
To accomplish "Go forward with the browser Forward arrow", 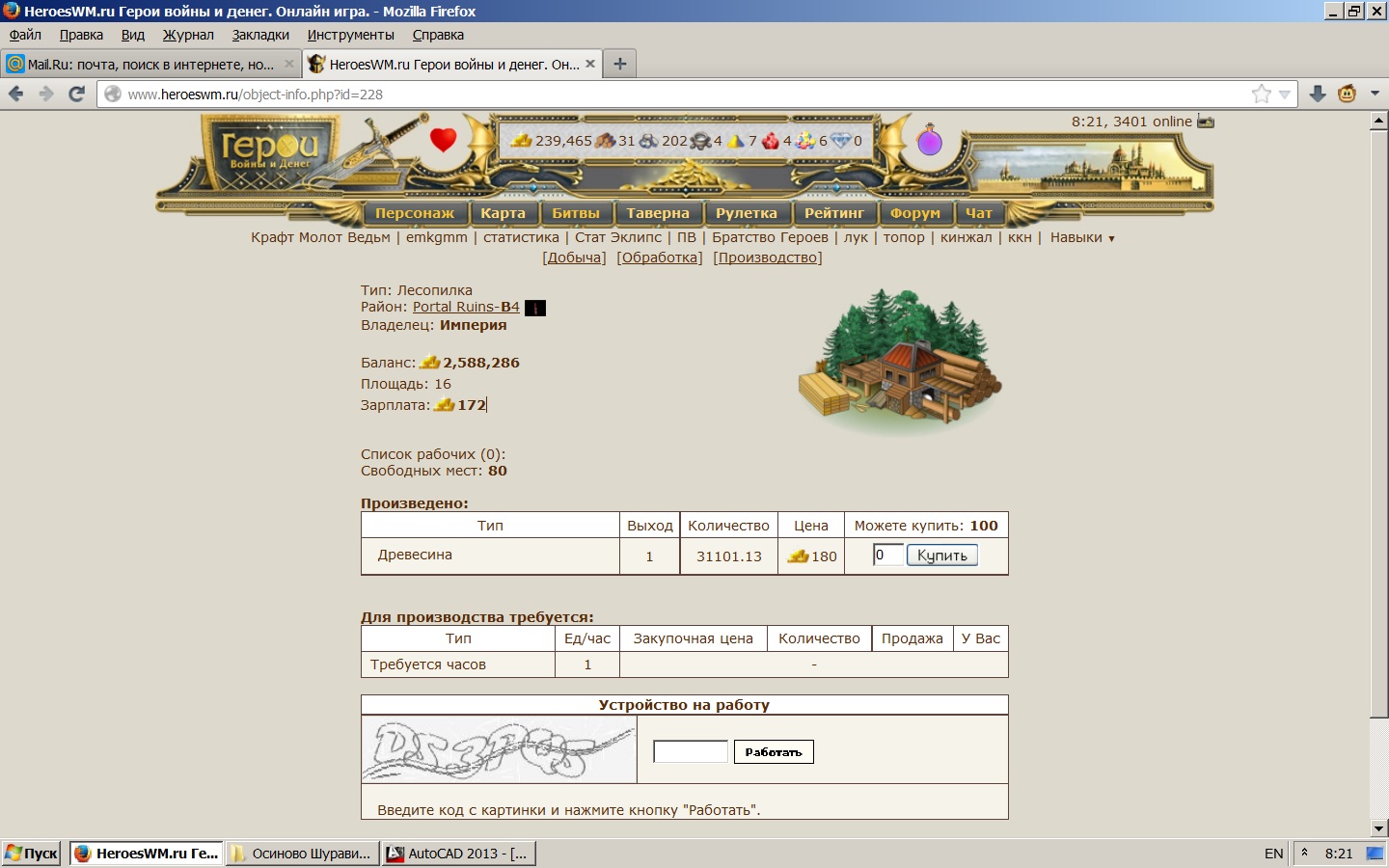I will (x=46, y=94).
